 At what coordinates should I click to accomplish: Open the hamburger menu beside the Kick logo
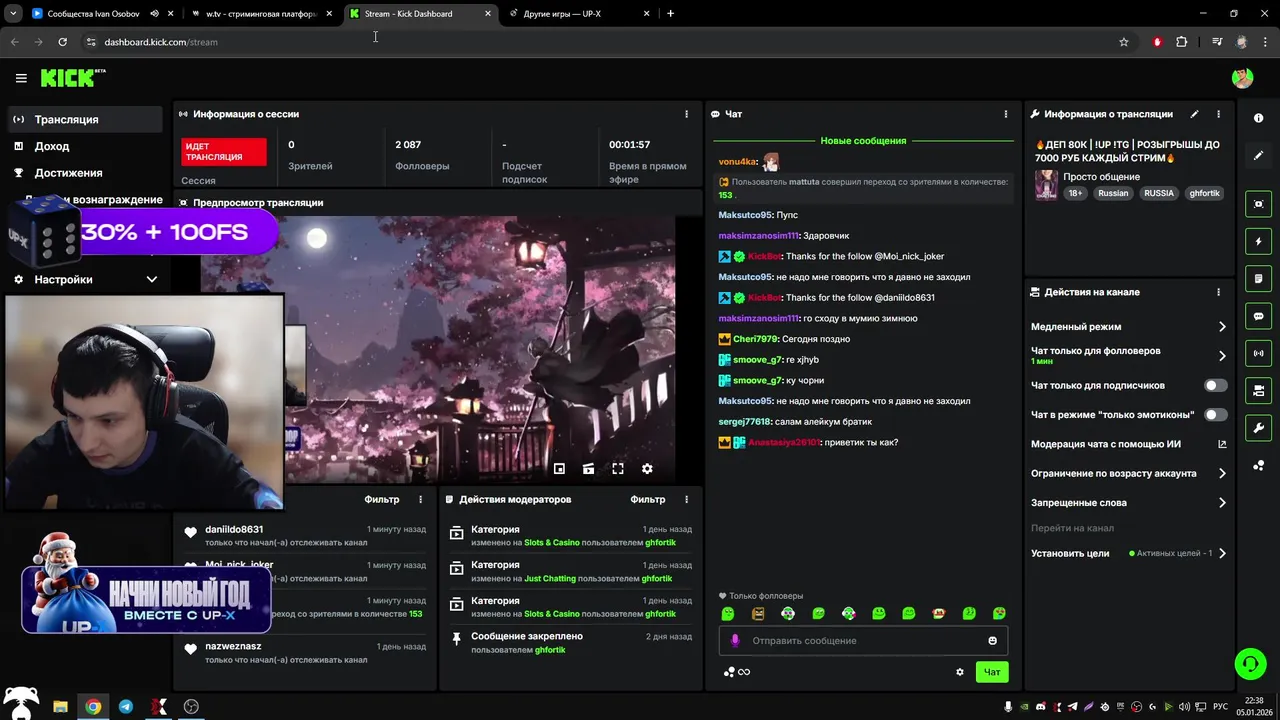(x=21, y=78)
